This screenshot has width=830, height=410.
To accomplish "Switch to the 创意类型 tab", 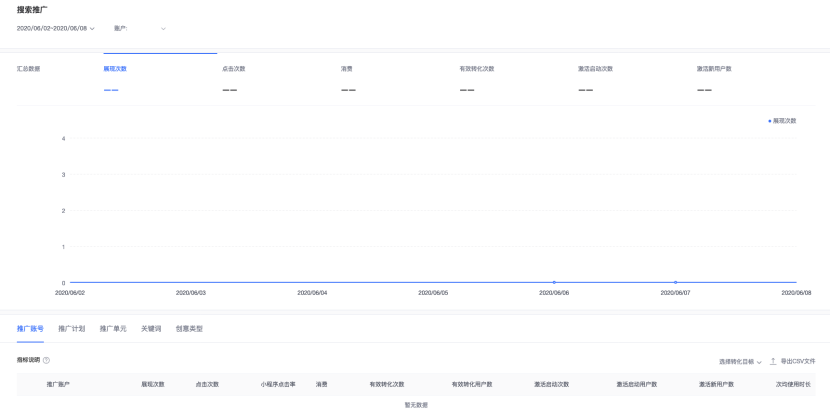I will click(189, 328).
